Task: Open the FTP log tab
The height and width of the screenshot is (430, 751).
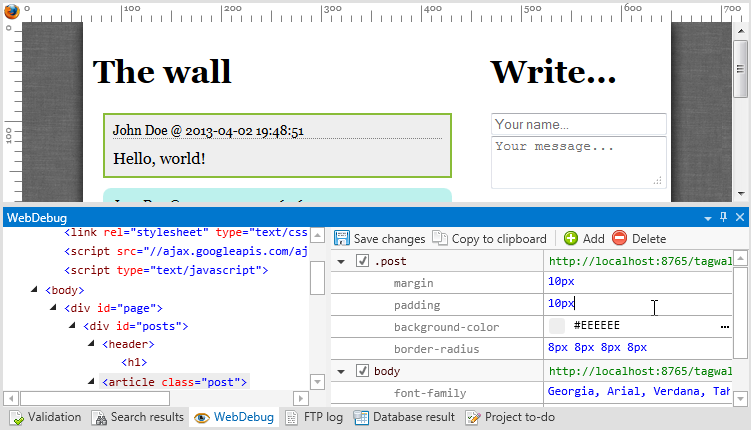Action: pos(314,418)
